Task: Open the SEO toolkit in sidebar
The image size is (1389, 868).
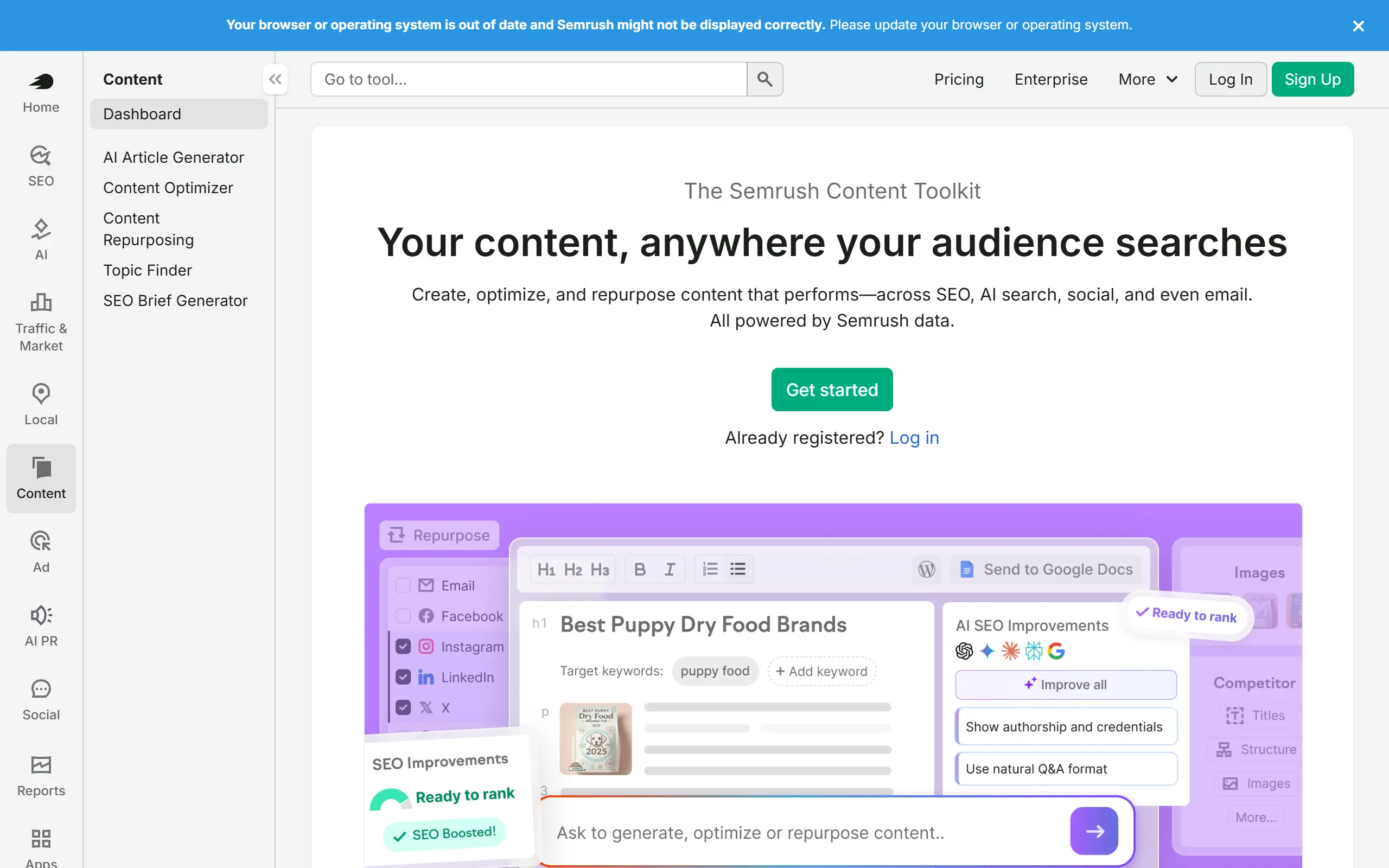Action: (41, 167)
